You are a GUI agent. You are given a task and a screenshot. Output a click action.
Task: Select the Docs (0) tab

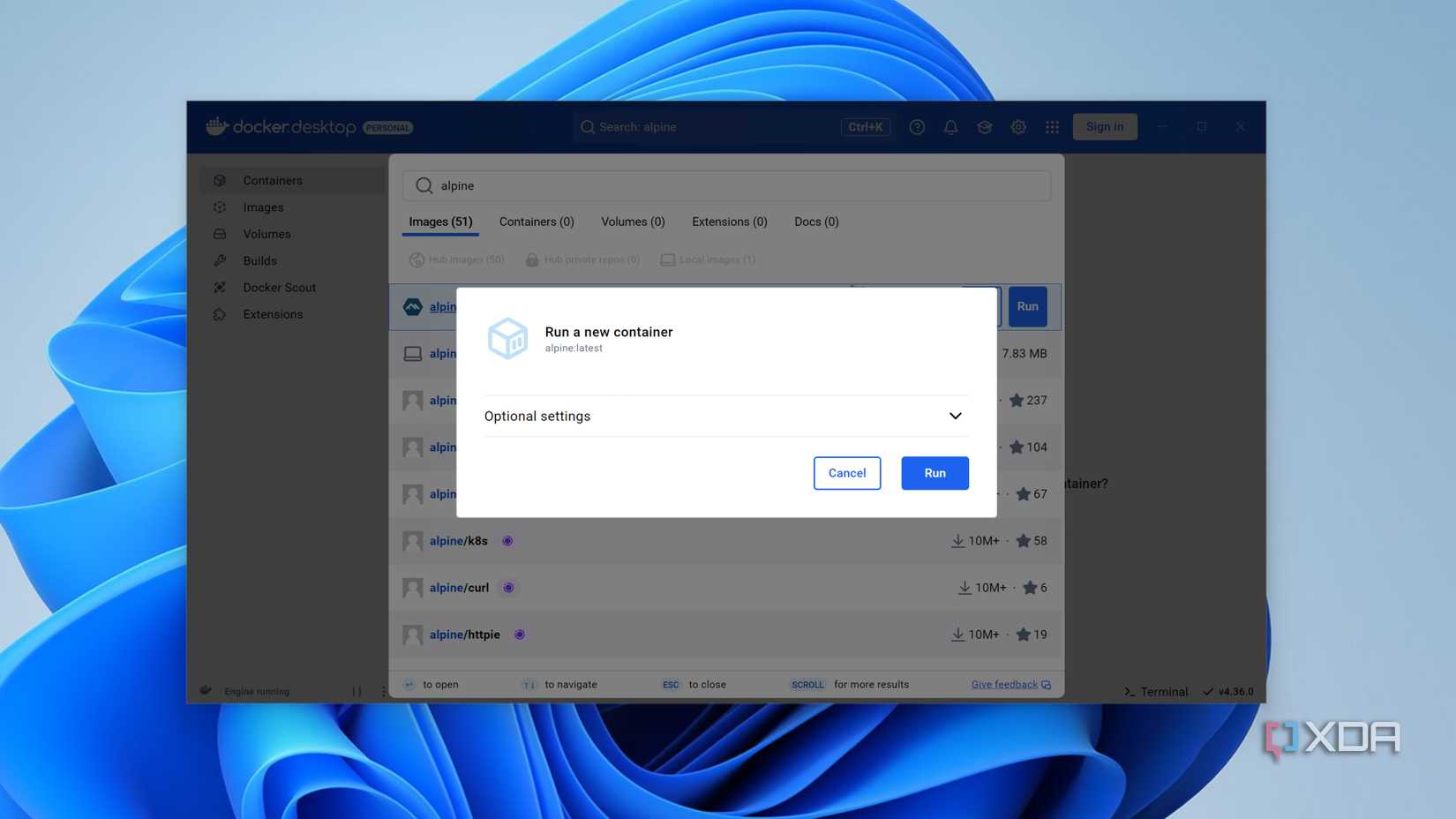[x=815, y=222]
